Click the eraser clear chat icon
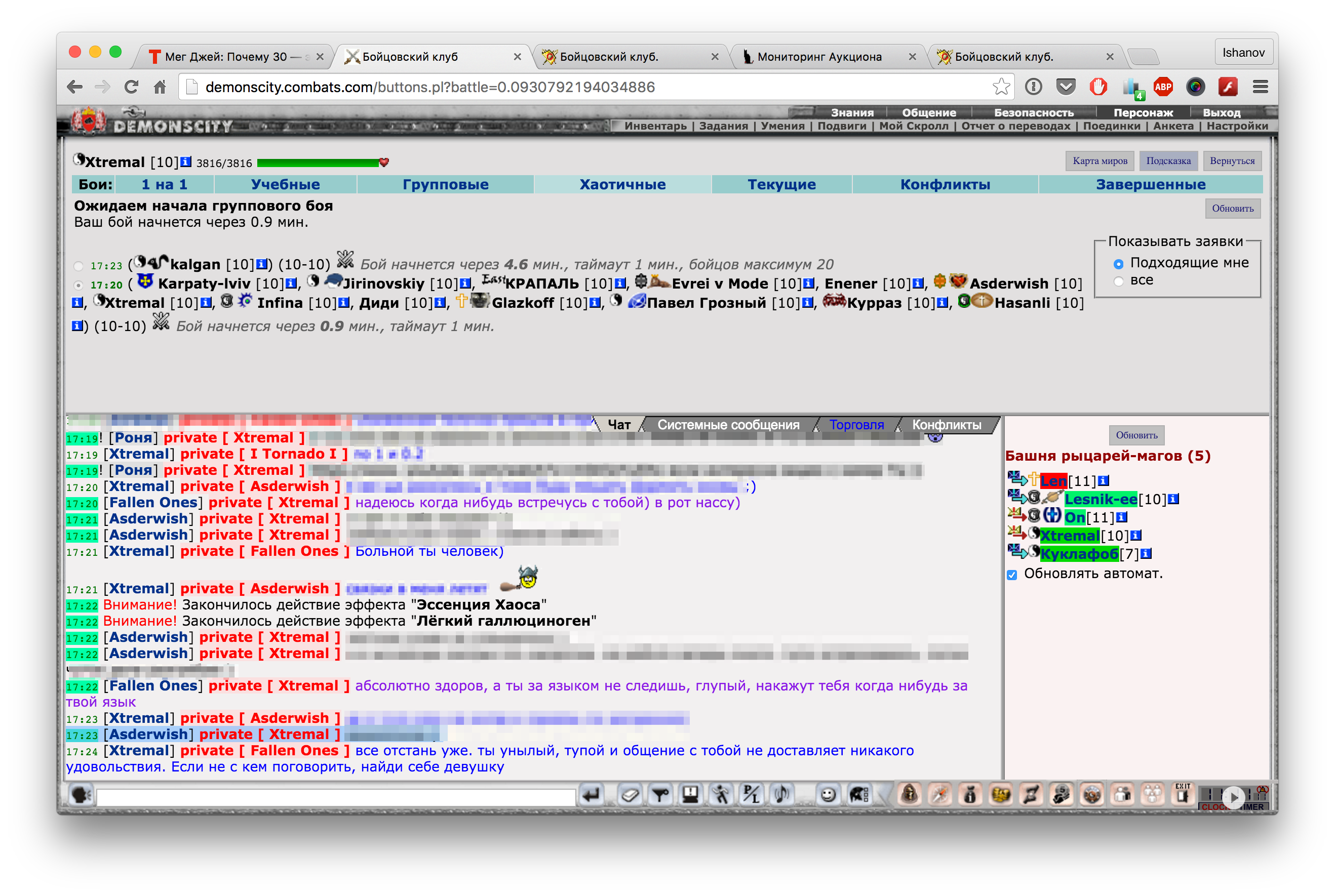This screenshot has height=896, width=1335. (x=630, y=795)
